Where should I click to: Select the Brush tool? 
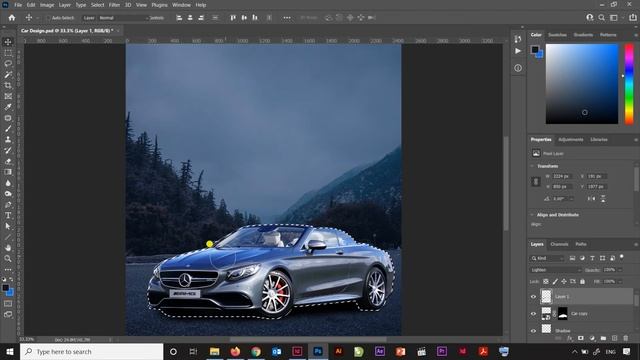click(x=8, y=129)
